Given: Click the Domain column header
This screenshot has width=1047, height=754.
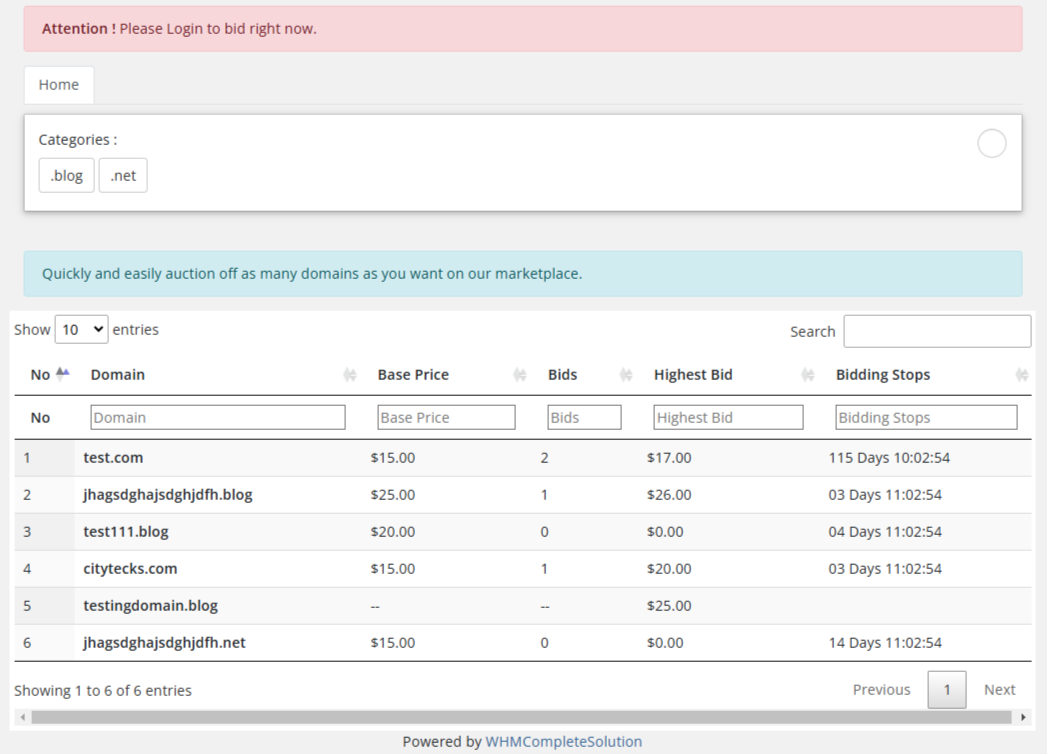Looking at the screenshot, I should (118, 375).
